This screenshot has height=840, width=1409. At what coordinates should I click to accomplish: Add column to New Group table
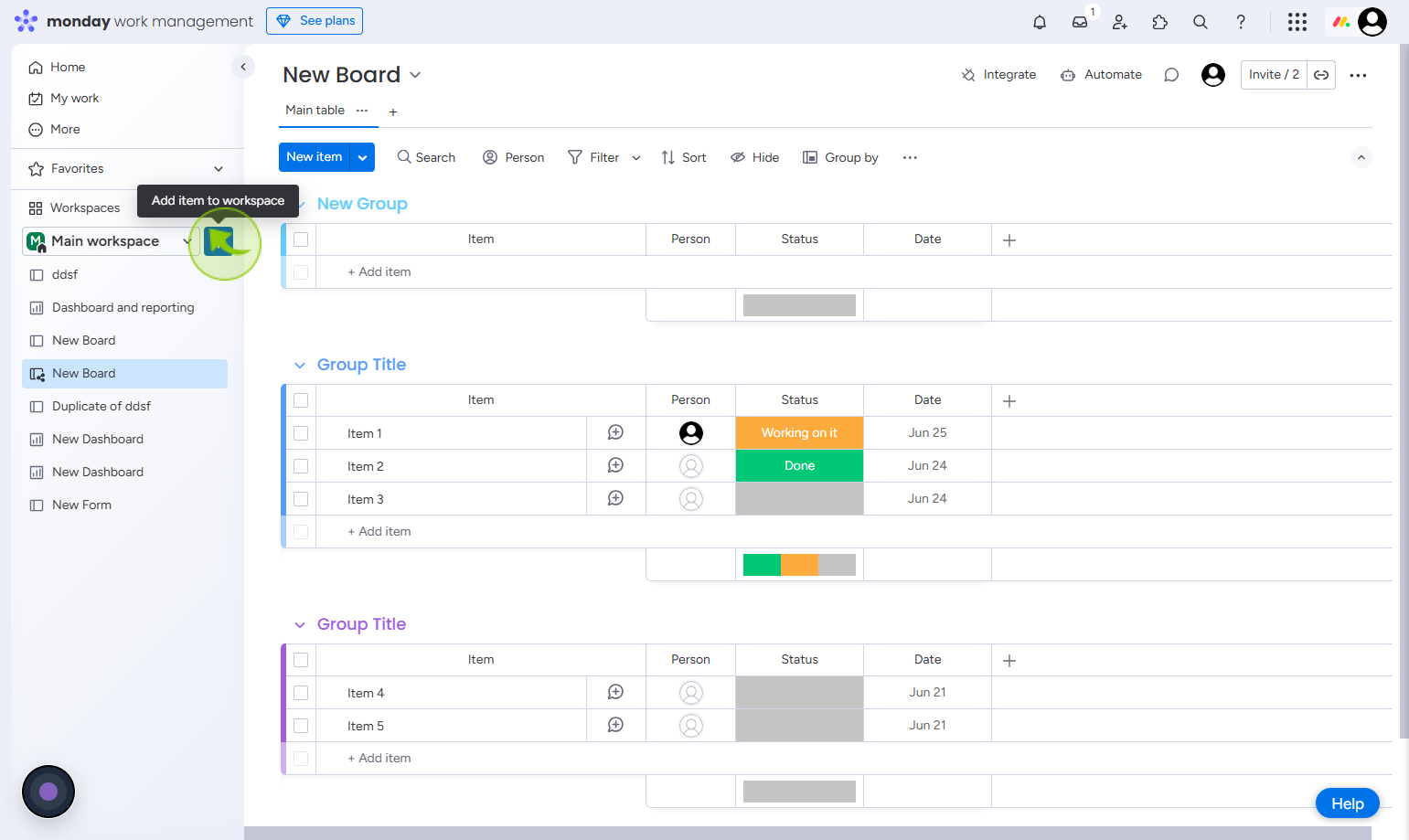(x=1009, y=239)
